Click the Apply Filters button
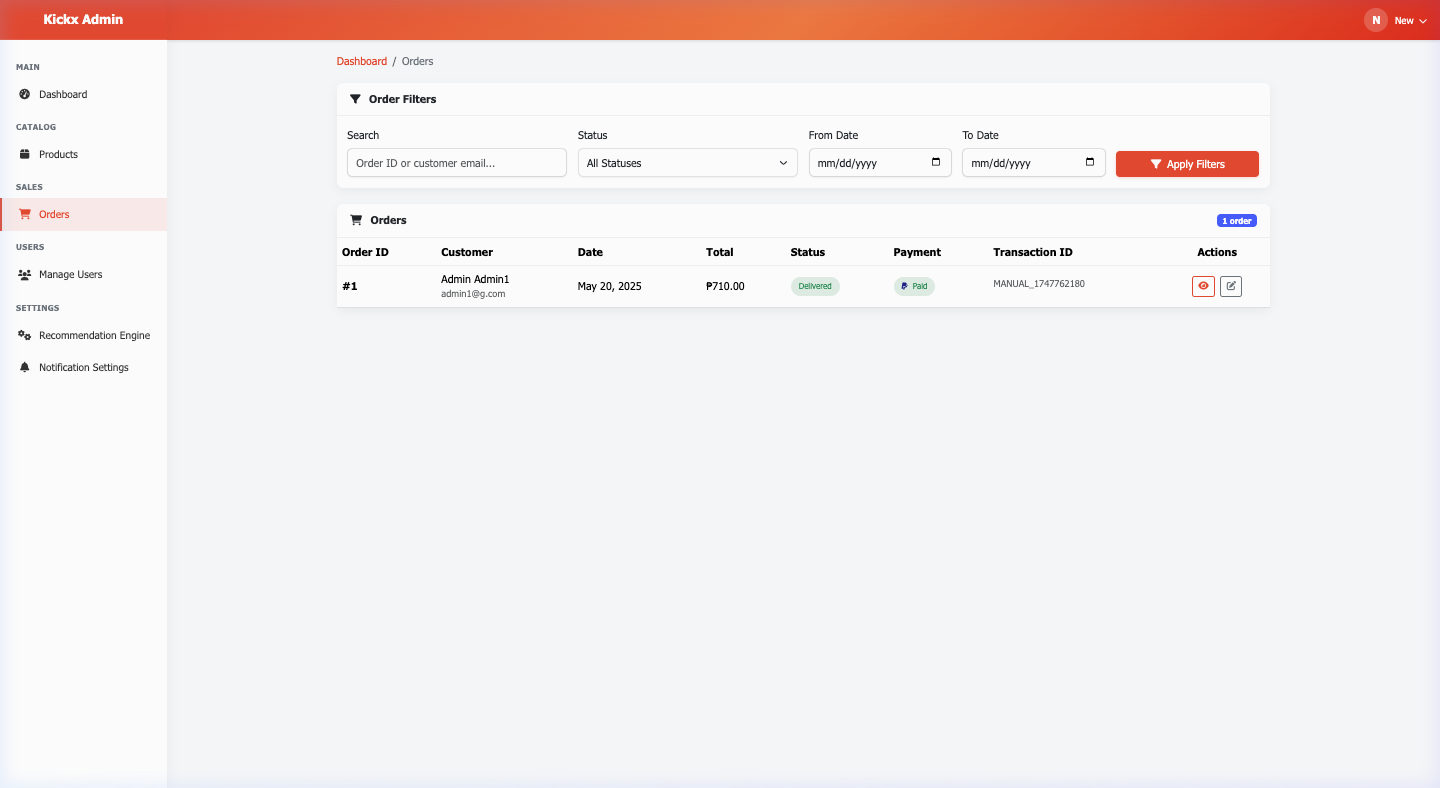This screenshot has height=788, width=1440. pos(1187,164)
